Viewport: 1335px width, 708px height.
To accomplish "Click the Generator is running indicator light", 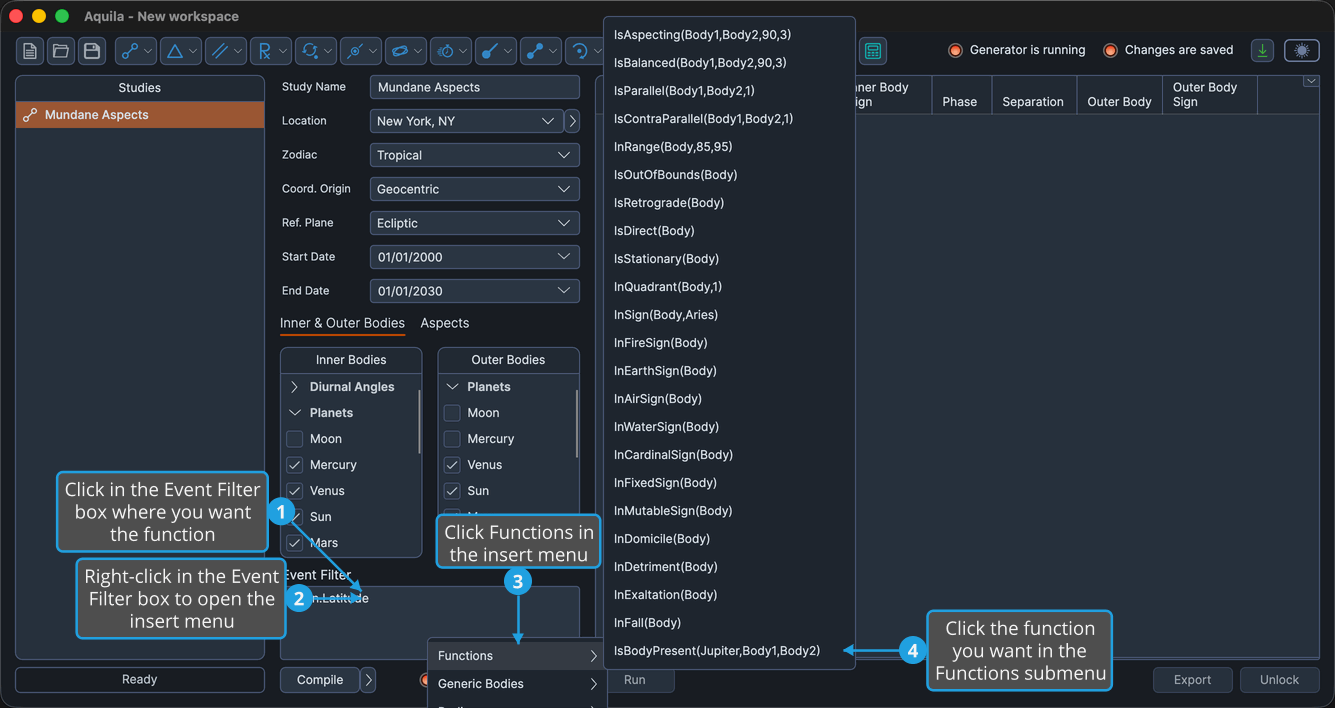I will point(955,50).
